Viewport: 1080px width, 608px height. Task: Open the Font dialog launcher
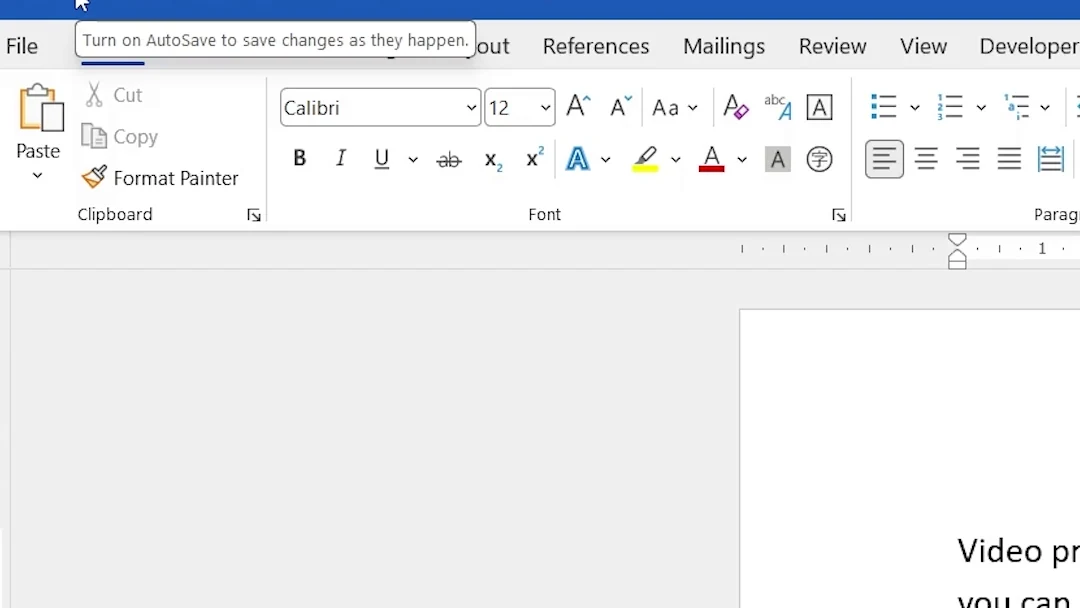839,216
